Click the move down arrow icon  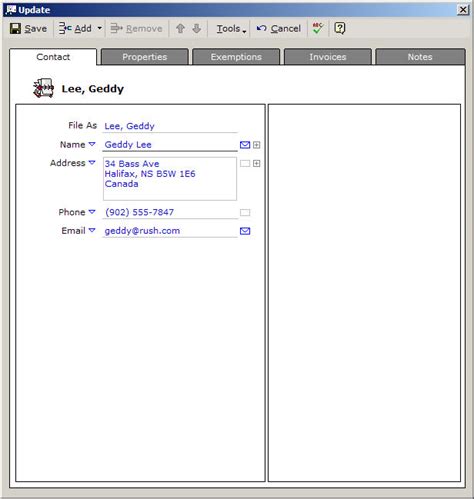pos(197,29)
